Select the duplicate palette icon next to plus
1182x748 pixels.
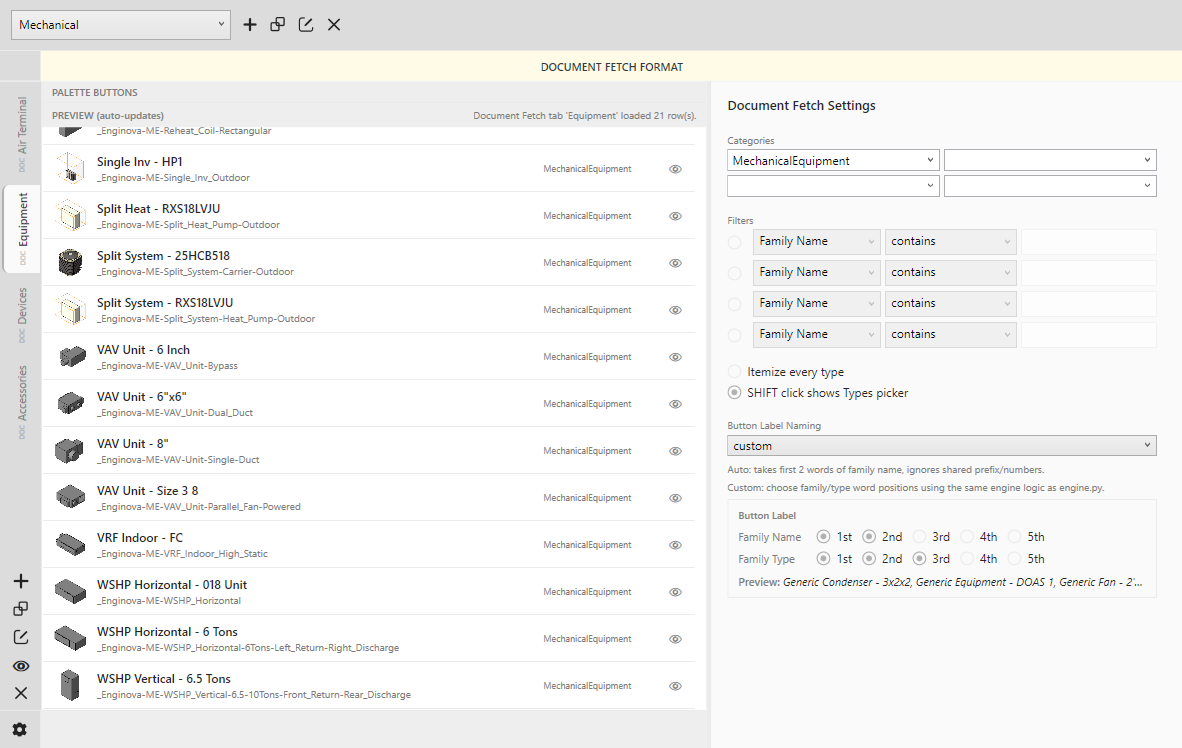[277, 24]
